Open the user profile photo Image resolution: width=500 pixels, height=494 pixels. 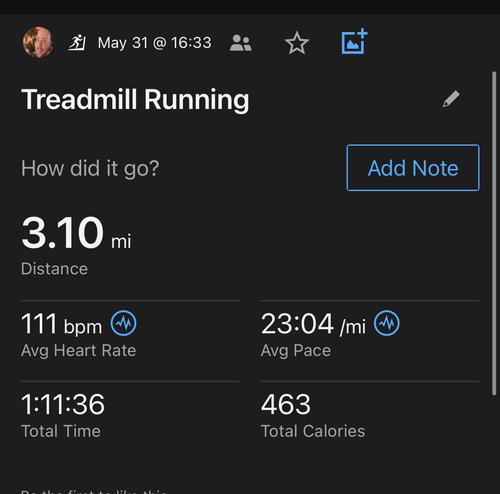[38, 42]
